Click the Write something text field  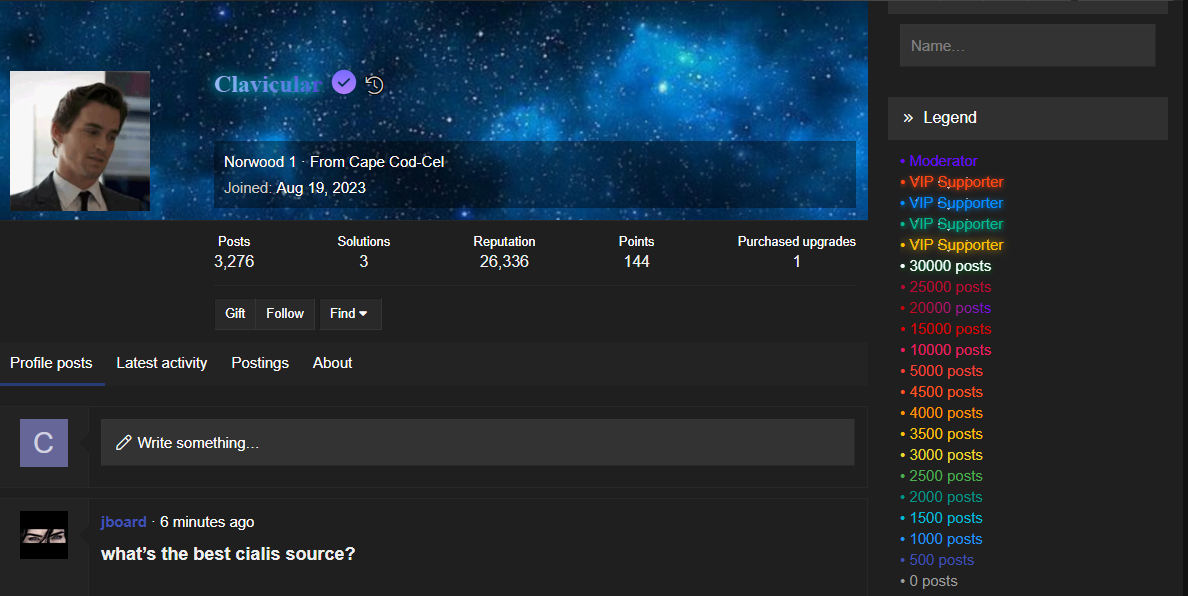[x=477, y=443]
